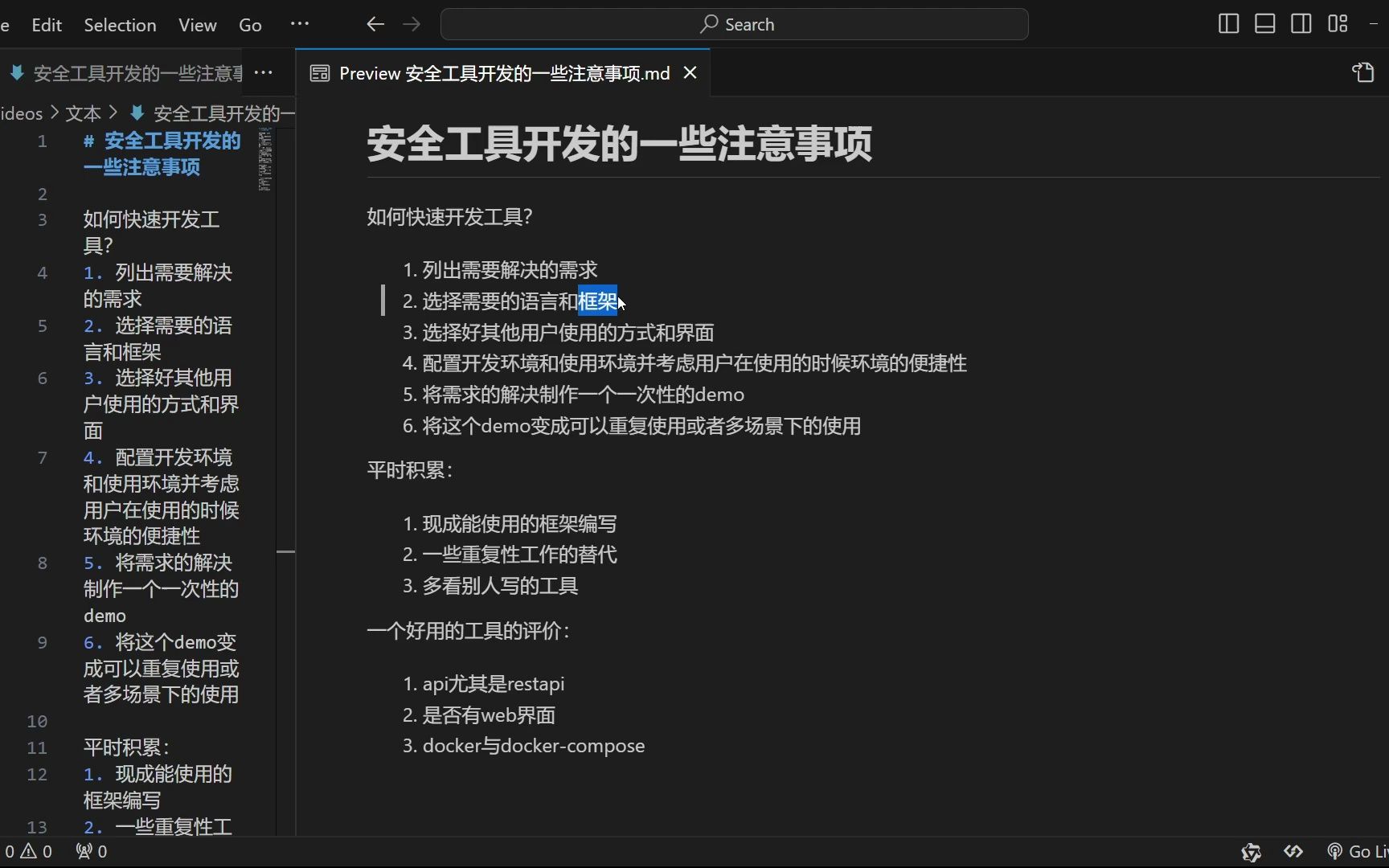1389x868 pixels.
Task: Click source line '1. 列出需要解决的需求'
Action: [158, 285]
